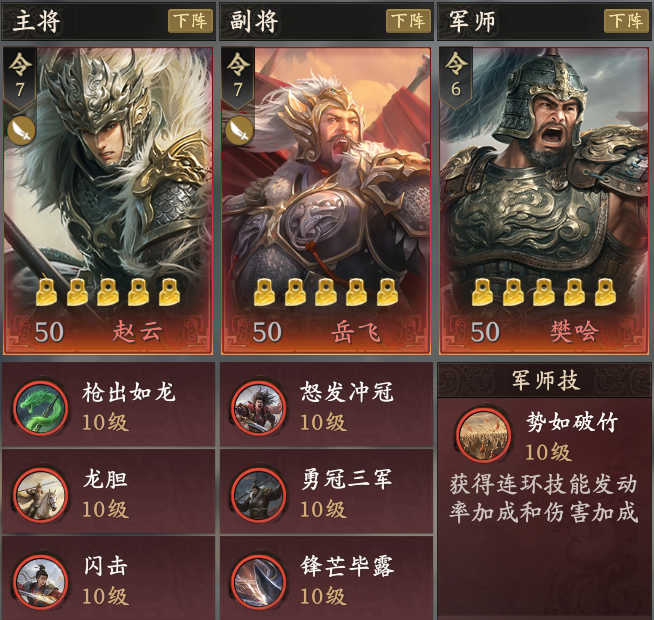Open the 锋芒毕露 skill icon
This screenshot has width=654, height=620.
(x=259, y=582)
